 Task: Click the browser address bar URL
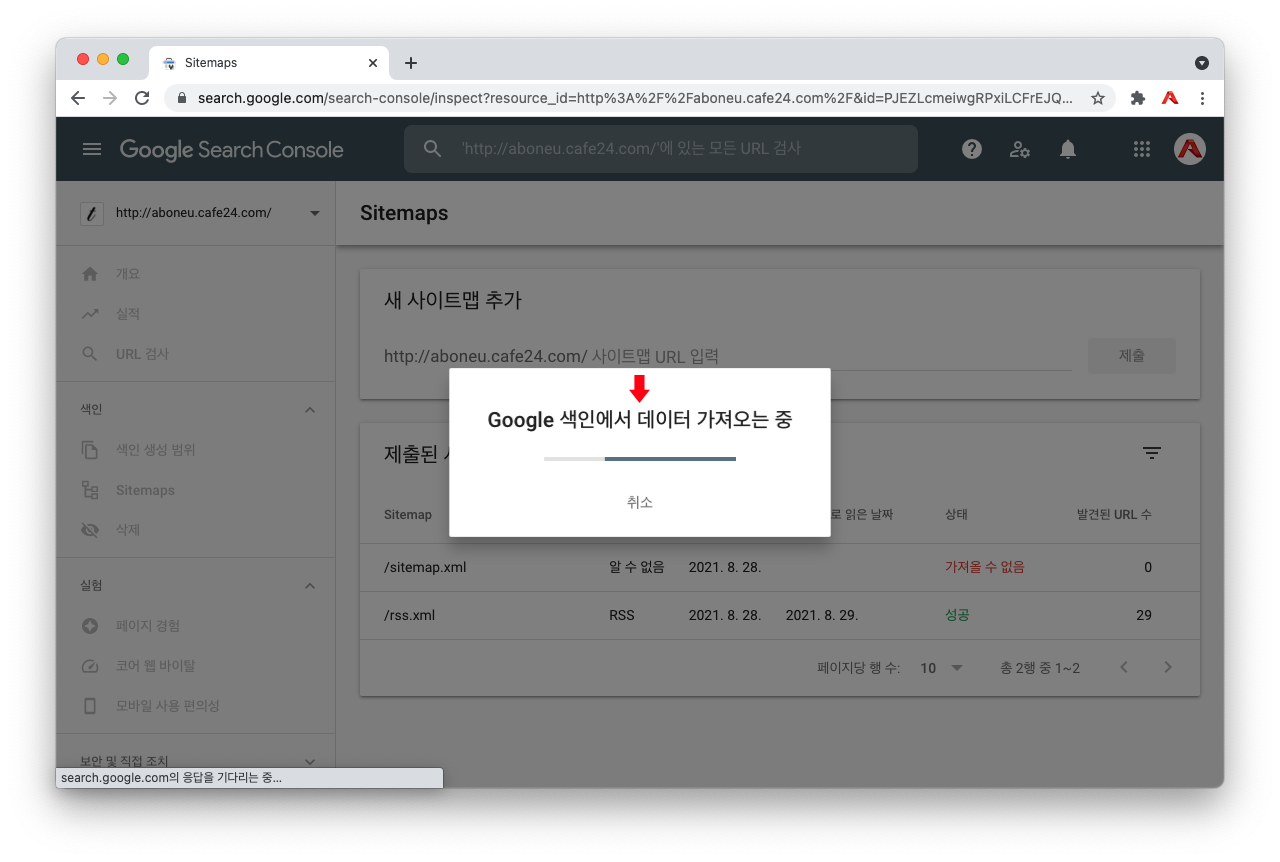coord(634,98)
